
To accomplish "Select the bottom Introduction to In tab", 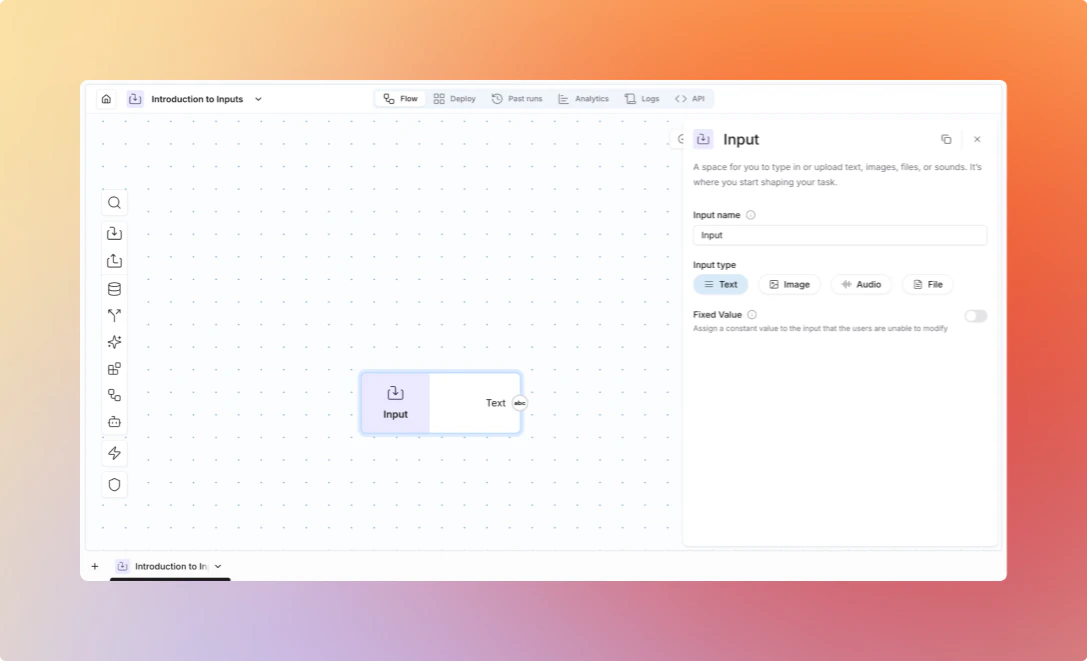I will point(170,567).
